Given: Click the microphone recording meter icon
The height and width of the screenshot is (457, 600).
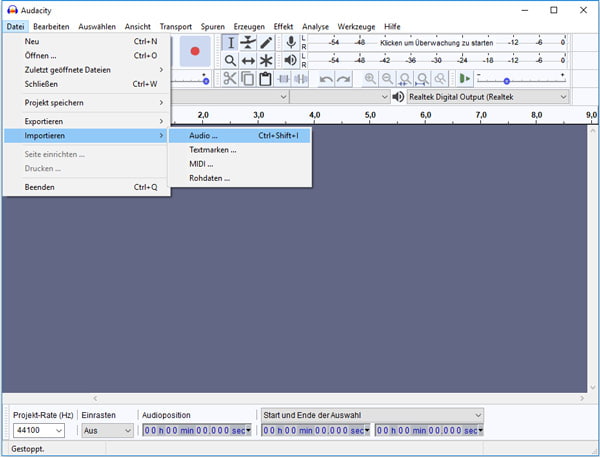Looking at the screenshot, I should 291,42.
